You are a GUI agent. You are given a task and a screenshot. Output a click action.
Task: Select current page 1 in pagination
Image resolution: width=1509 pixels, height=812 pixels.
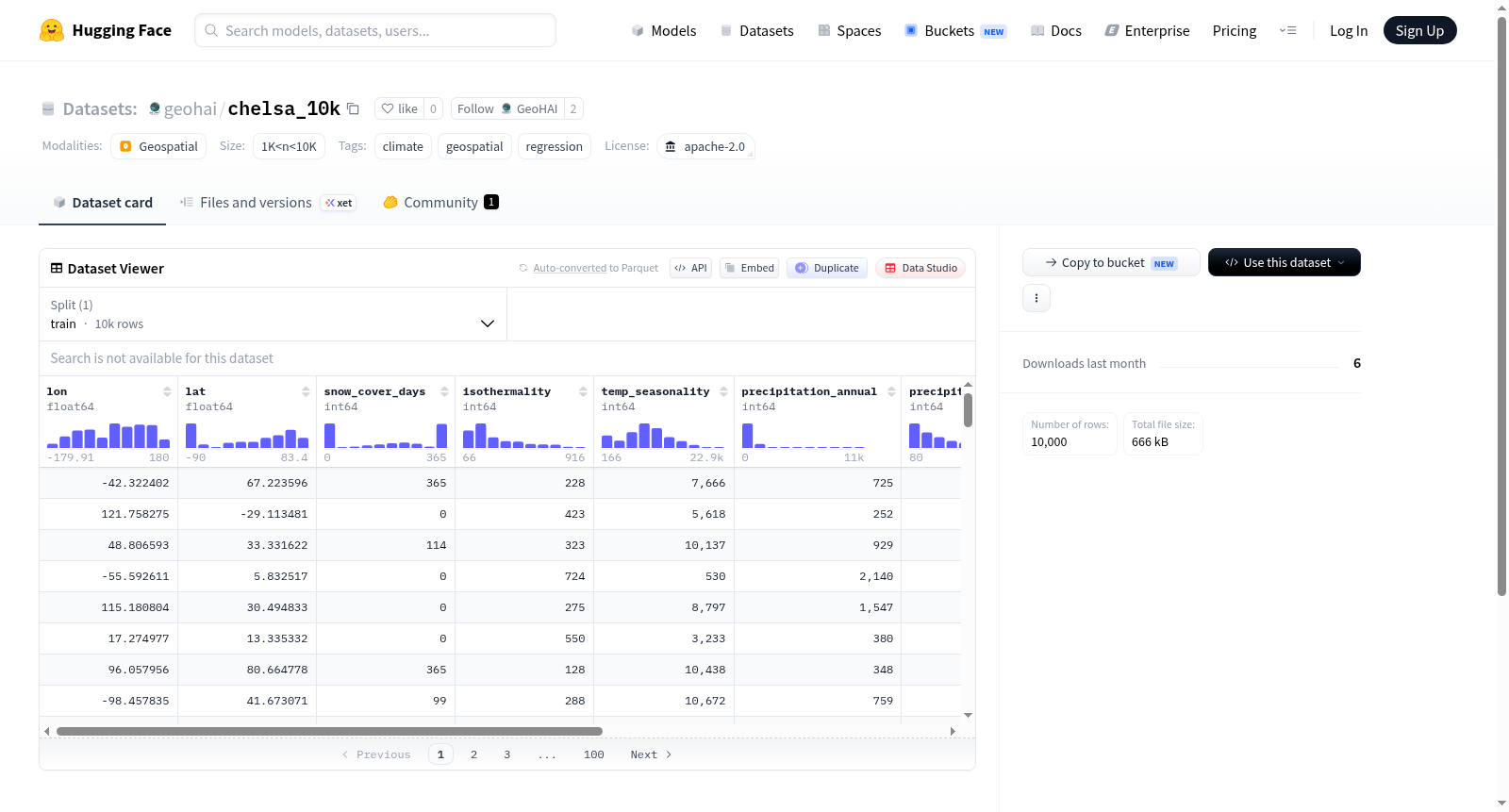coord(440,754)
